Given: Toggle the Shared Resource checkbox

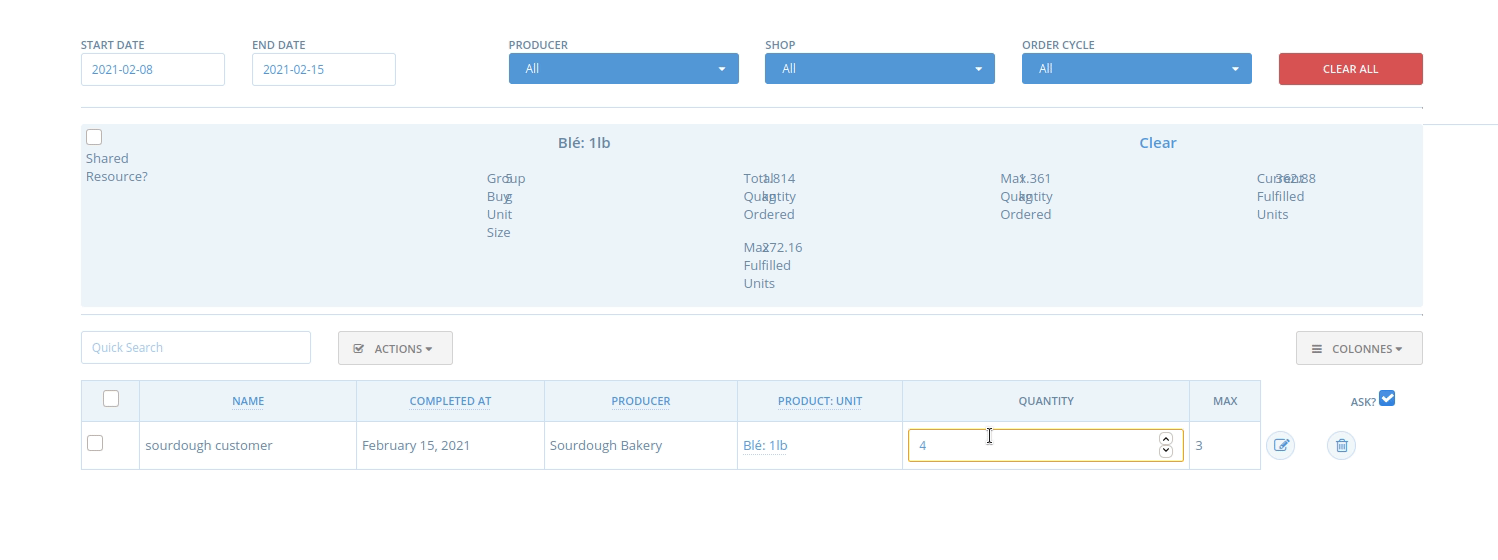Looking at the screenshot, I should click(94, 137).
